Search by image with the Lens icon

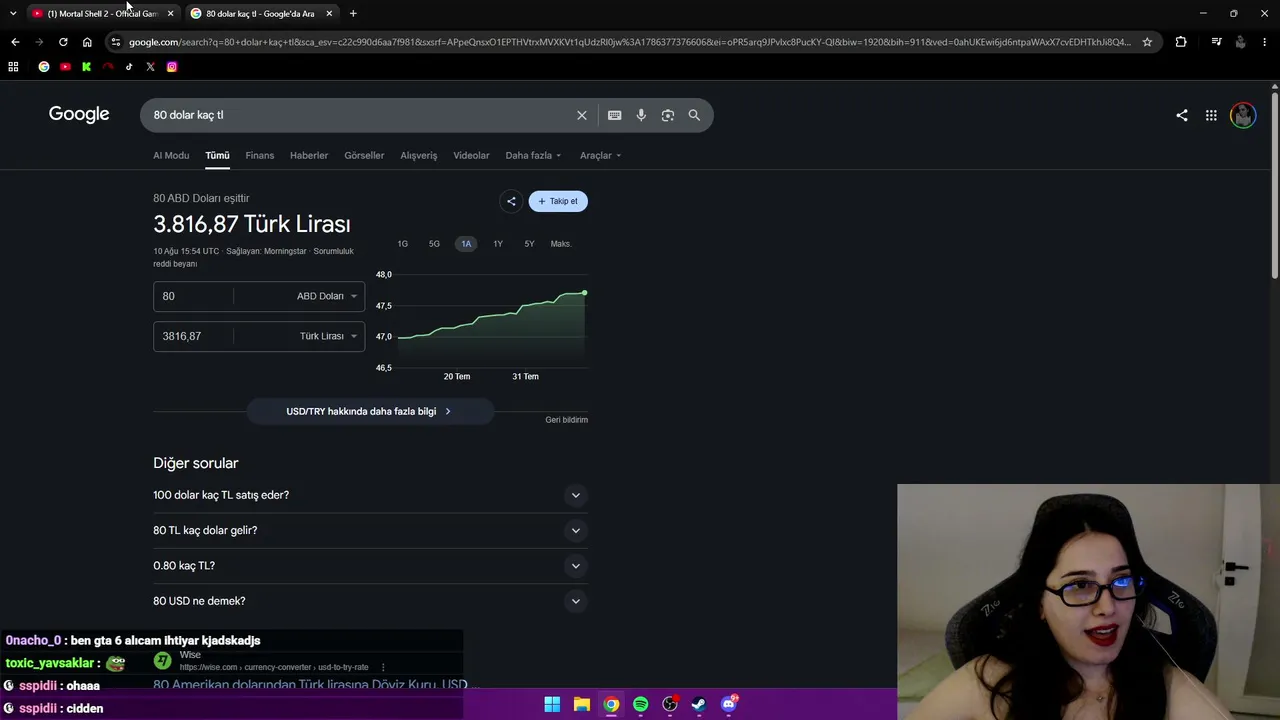(668, 115)
